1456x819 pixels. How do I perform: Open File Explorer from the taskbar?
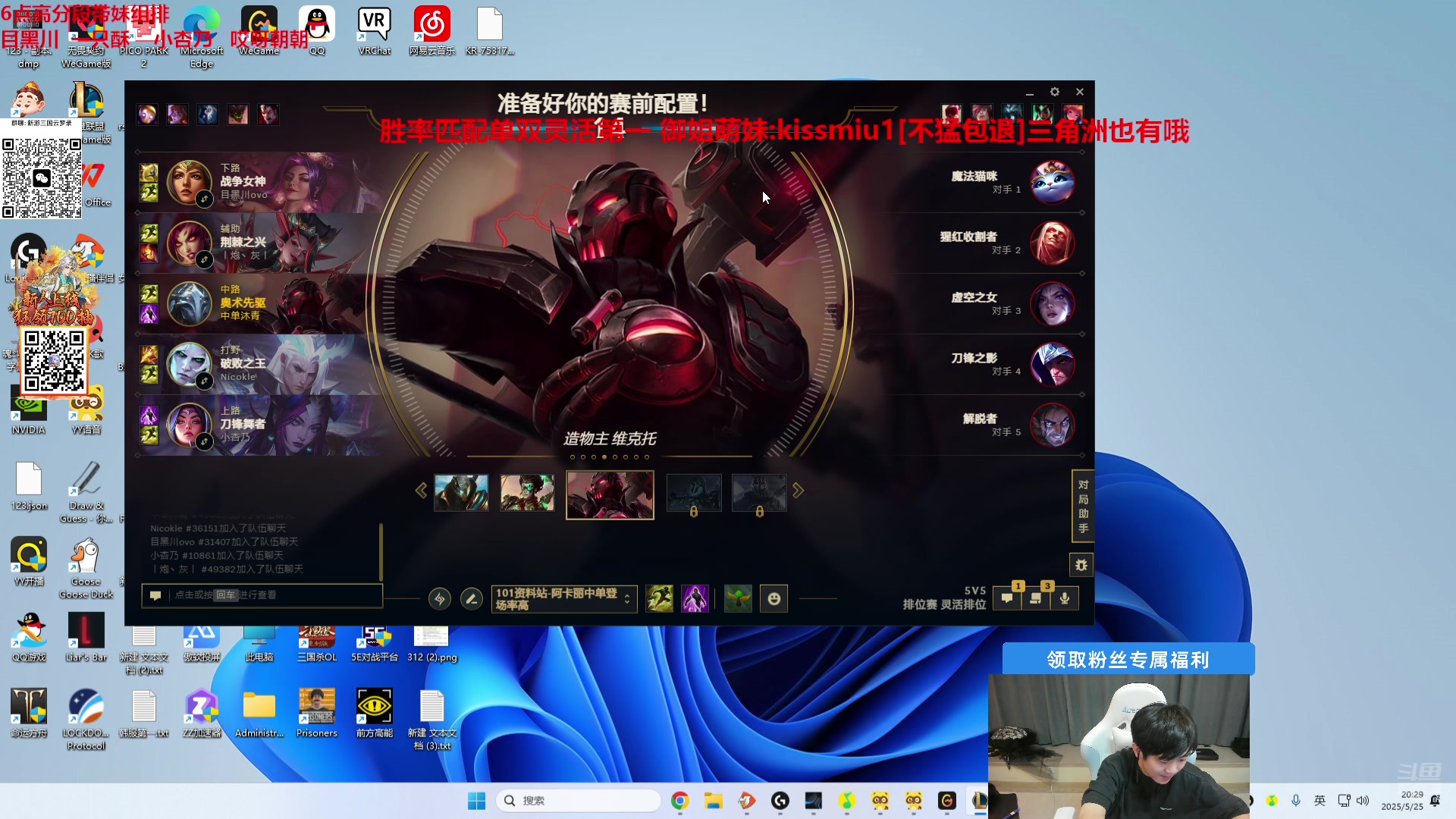pyautogui.click(x=713, y=801)
